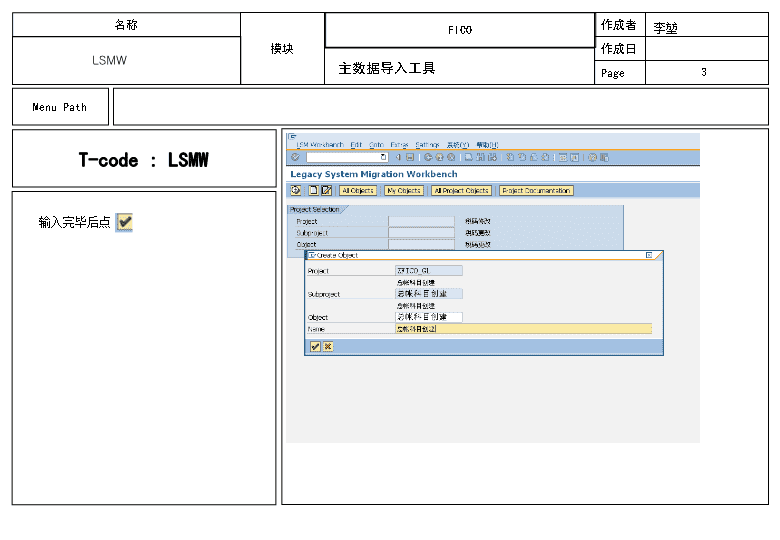Click the Help question mark icon
Image resolution: width=780 pixels, height=540 pixels.
(x=592, y=157)
